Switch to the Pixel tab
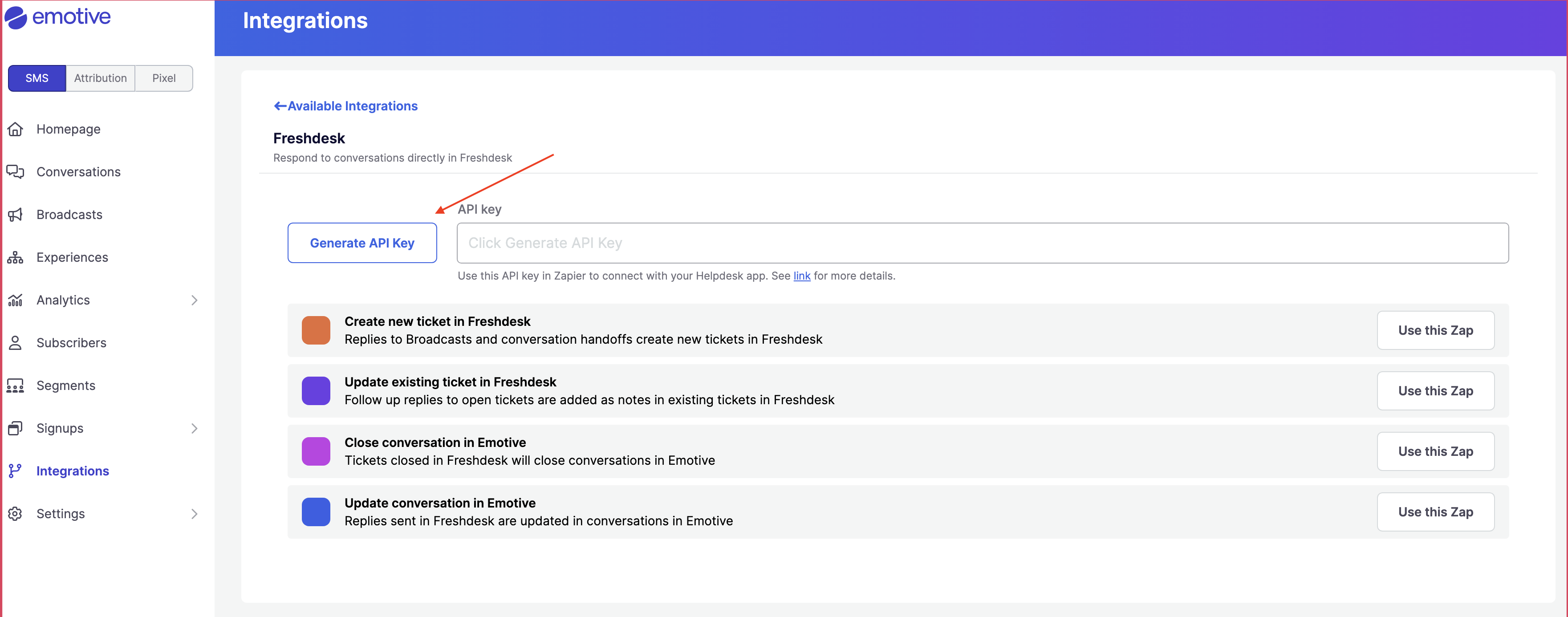1568x617 pixels. coord(163,78)
